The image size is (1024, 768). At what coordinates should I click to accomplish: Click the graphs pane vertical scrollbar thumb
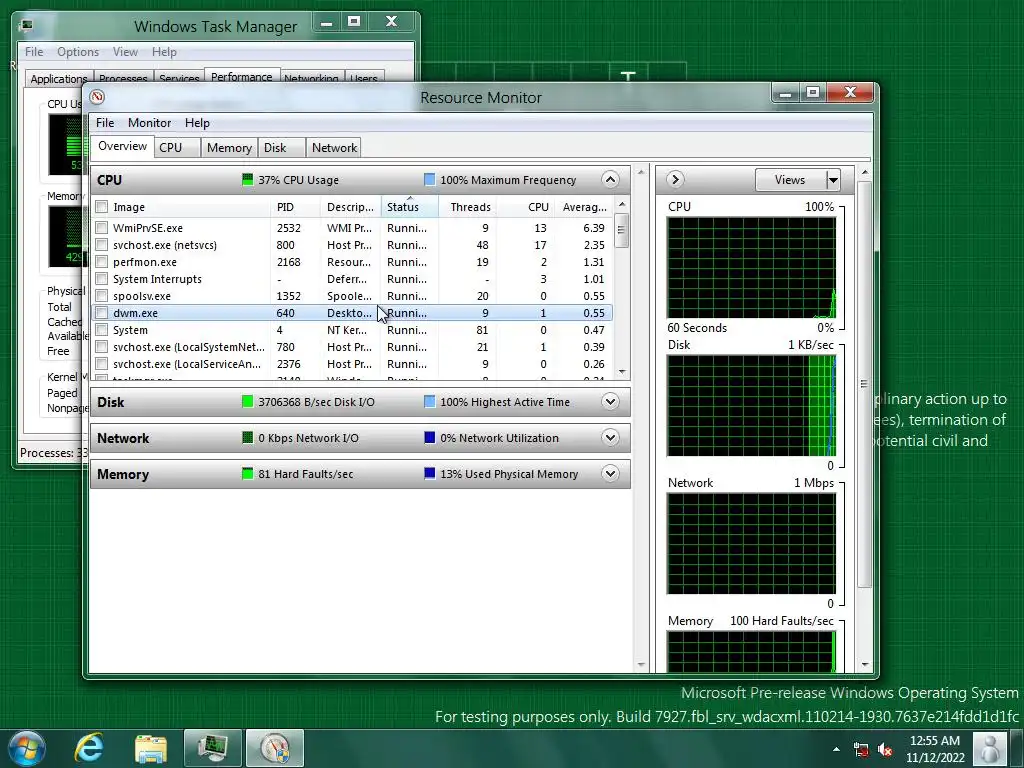coord(865,384)
